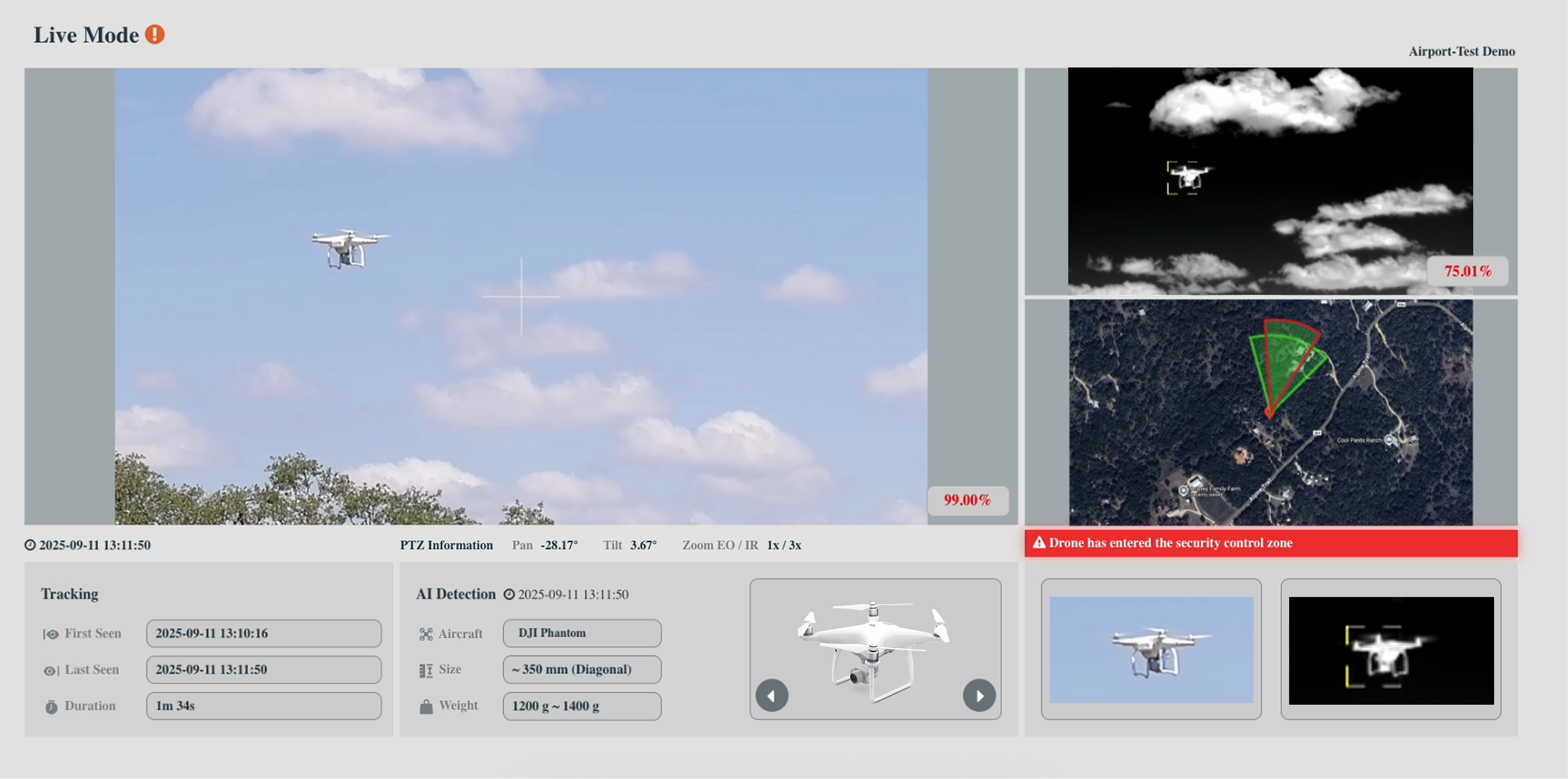Click the 75.01% confidence badge on thermal view
The width and height of the screenshot is (1568, 779).
point(1468,272)
